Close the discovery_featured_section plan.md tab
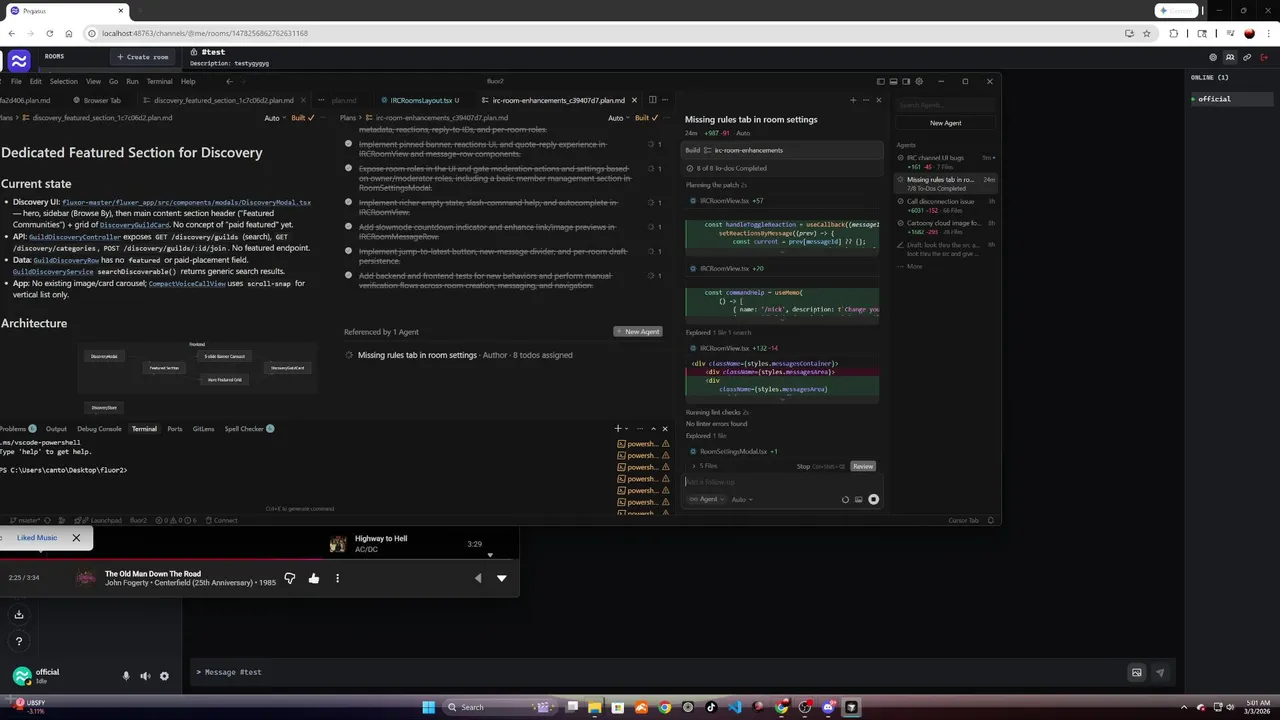The width and height of the screenshot is (1280, 720). pos(303,100)
